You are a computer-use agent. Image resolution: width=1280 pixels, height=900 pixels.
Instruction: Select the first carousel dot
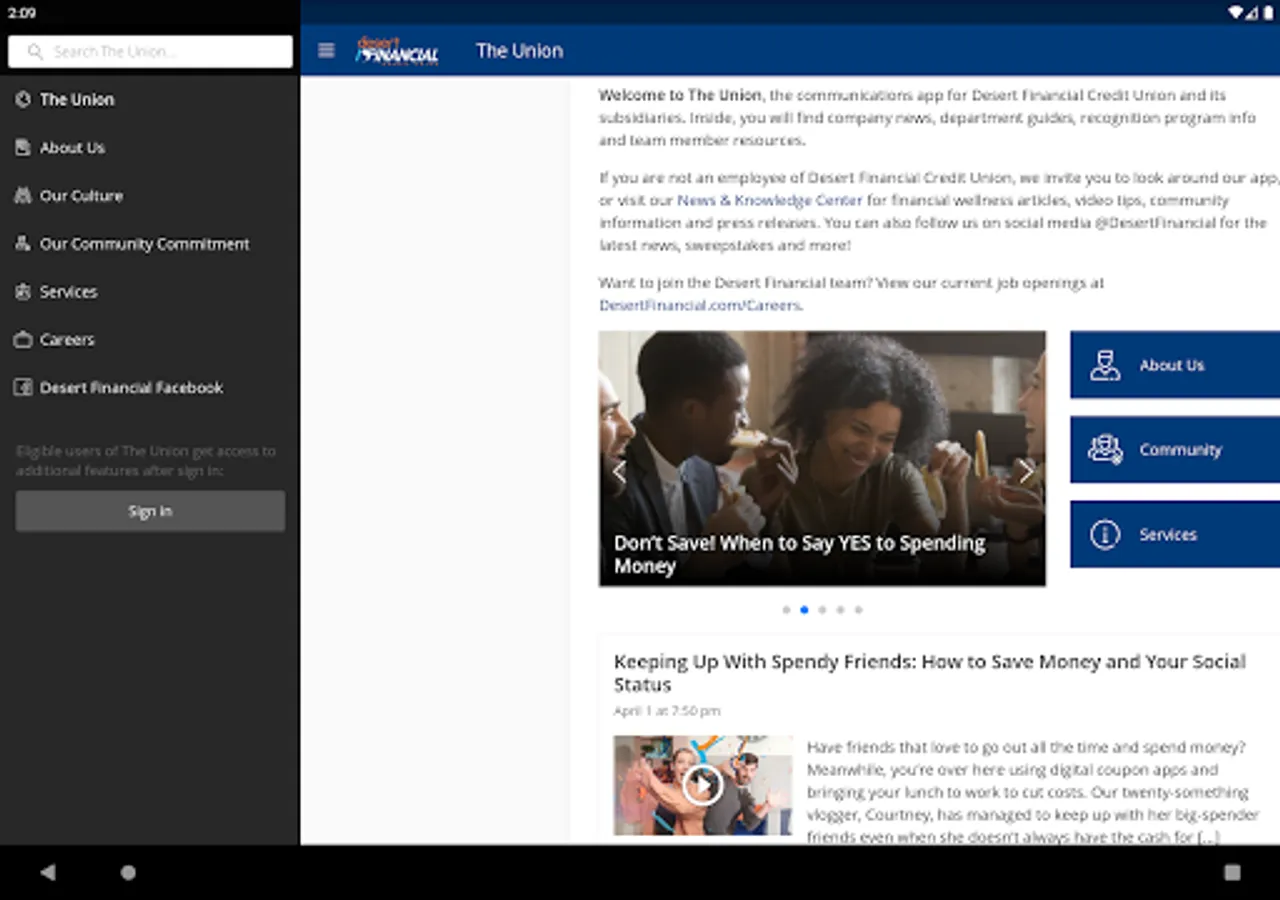point(786,609)
